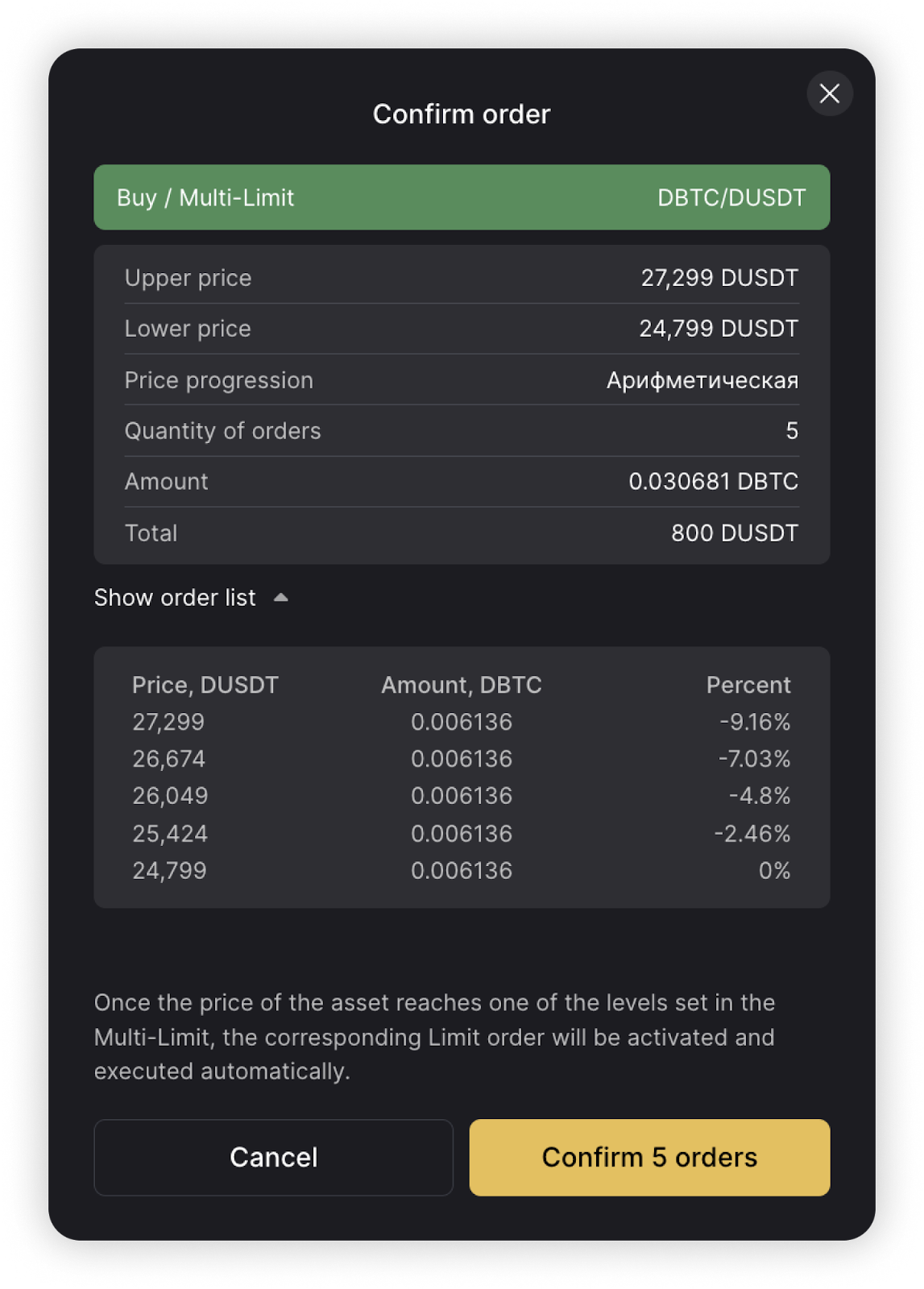Viewport: 924px width, 1289px height.
Task: Click the Amount 0.030681 DBTC value
Action: click(713, 482)
